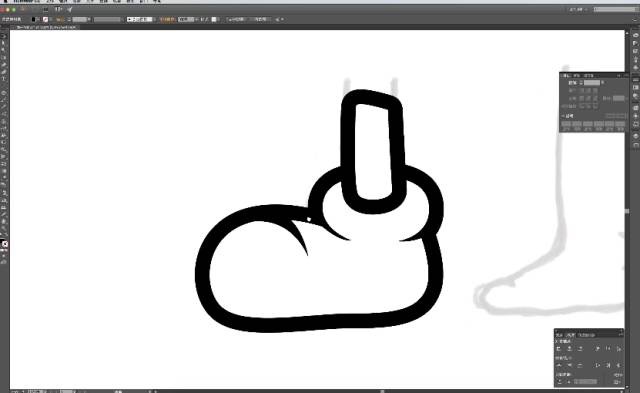Select the Selection tool in left toolbar

tap(4, 36)
